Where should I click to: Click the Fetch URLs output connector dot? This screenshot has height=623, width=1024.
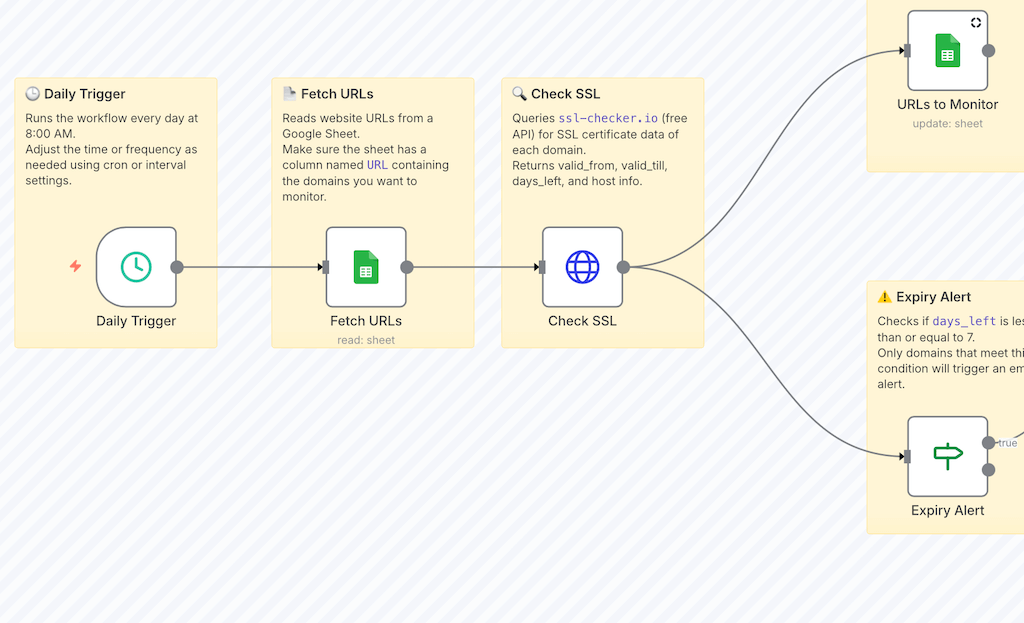tap(407, 267)
